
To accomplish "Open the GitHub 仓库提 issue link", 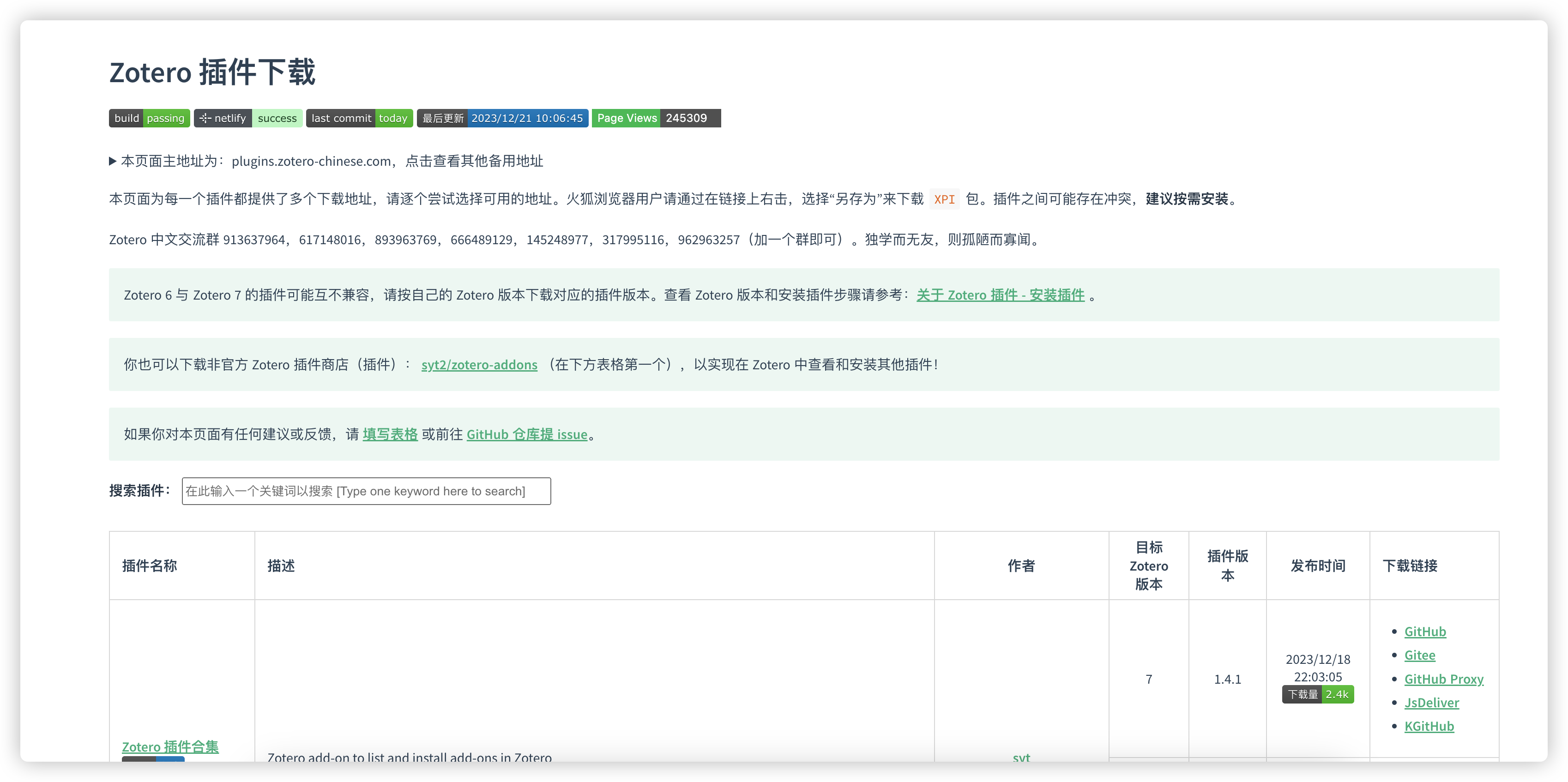I will (x=526, y=434).
